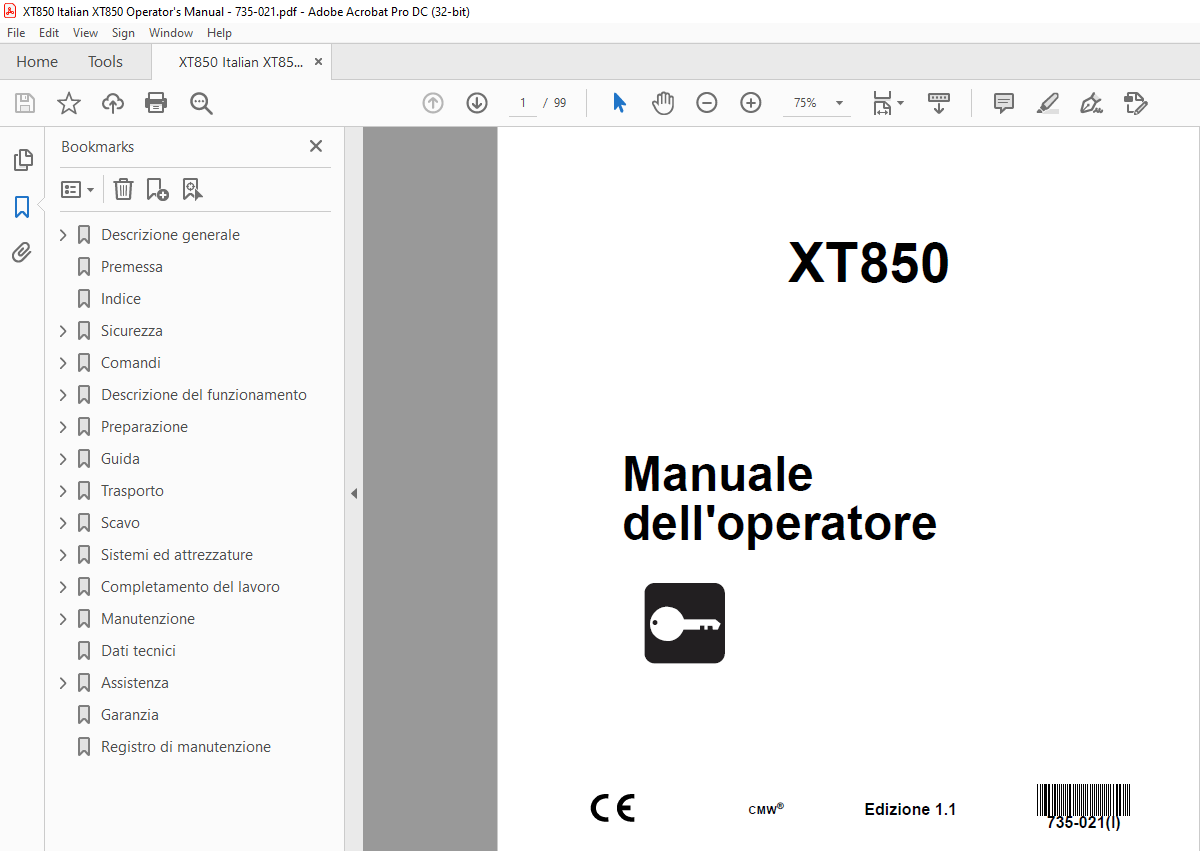Select the highlight text tool
This screenshot has height=851, width=1200.
[1047, 103]
